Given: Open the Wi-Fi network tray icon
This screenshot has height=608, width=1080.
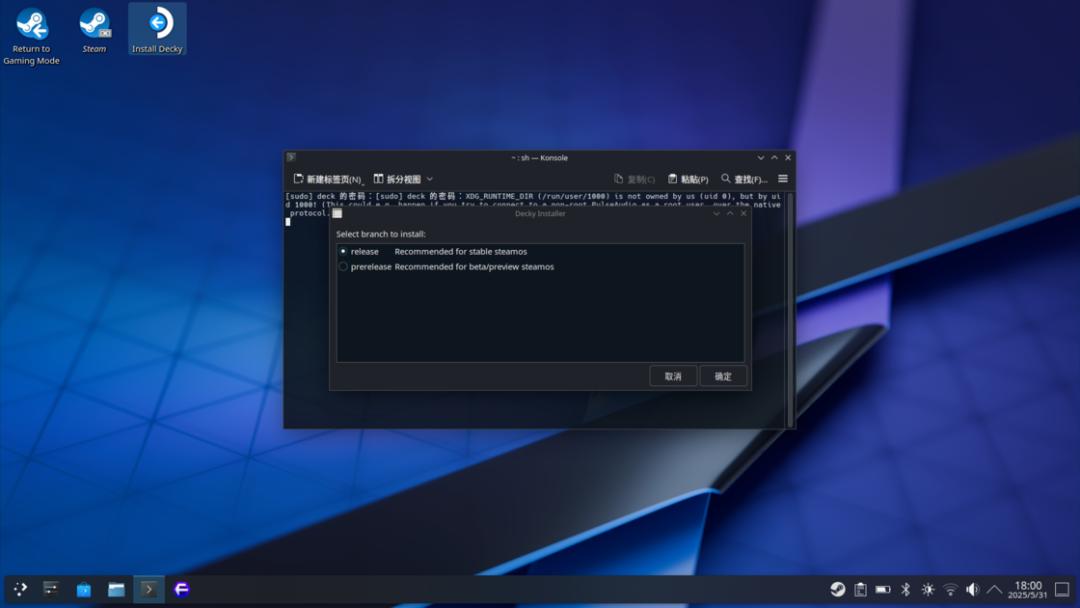Looking at the screenshot, I should (x=951, y=589).
